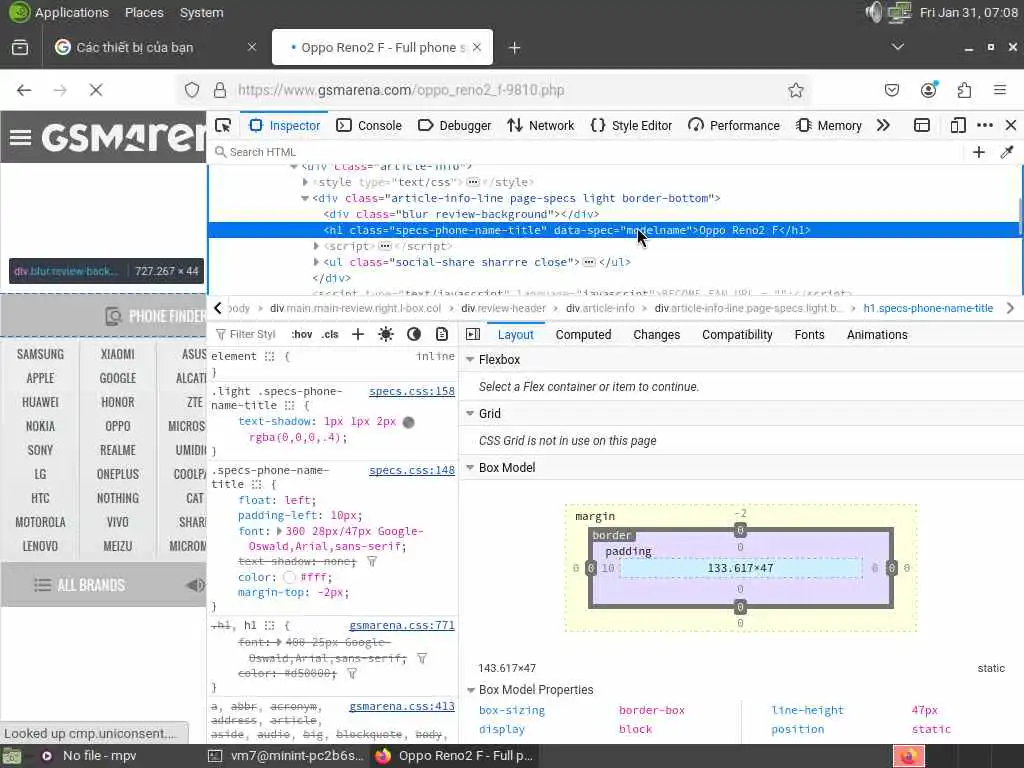
Task: Open Compatibility tab
Action: [737, 334]
